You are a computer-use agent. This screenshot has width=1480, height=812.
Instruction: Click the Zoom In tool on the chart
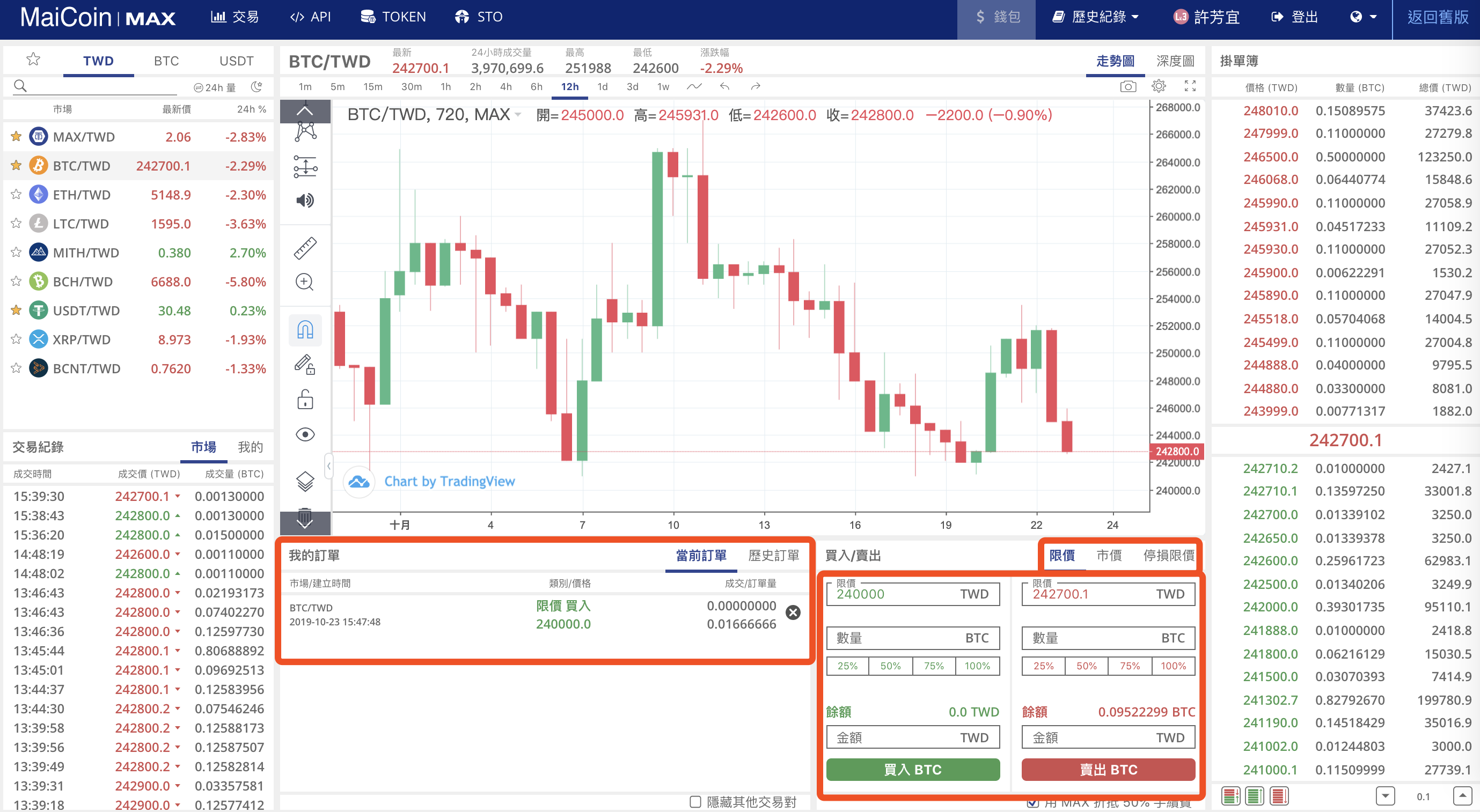coord(304,282)
